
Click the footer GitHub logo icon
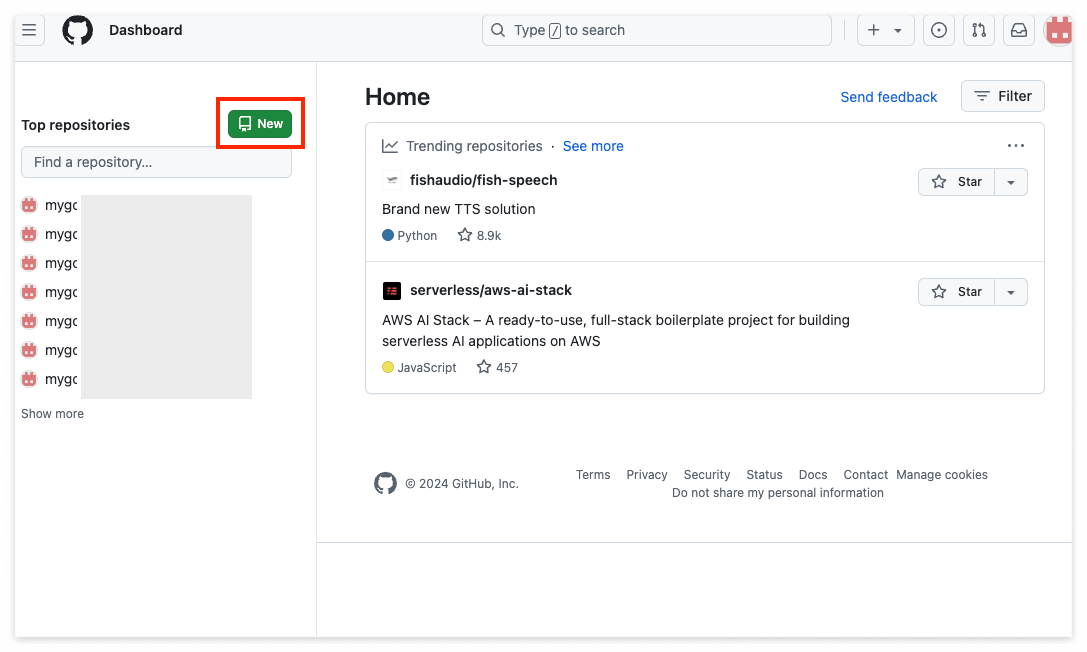pyautogui.click(x=385, y=483)
